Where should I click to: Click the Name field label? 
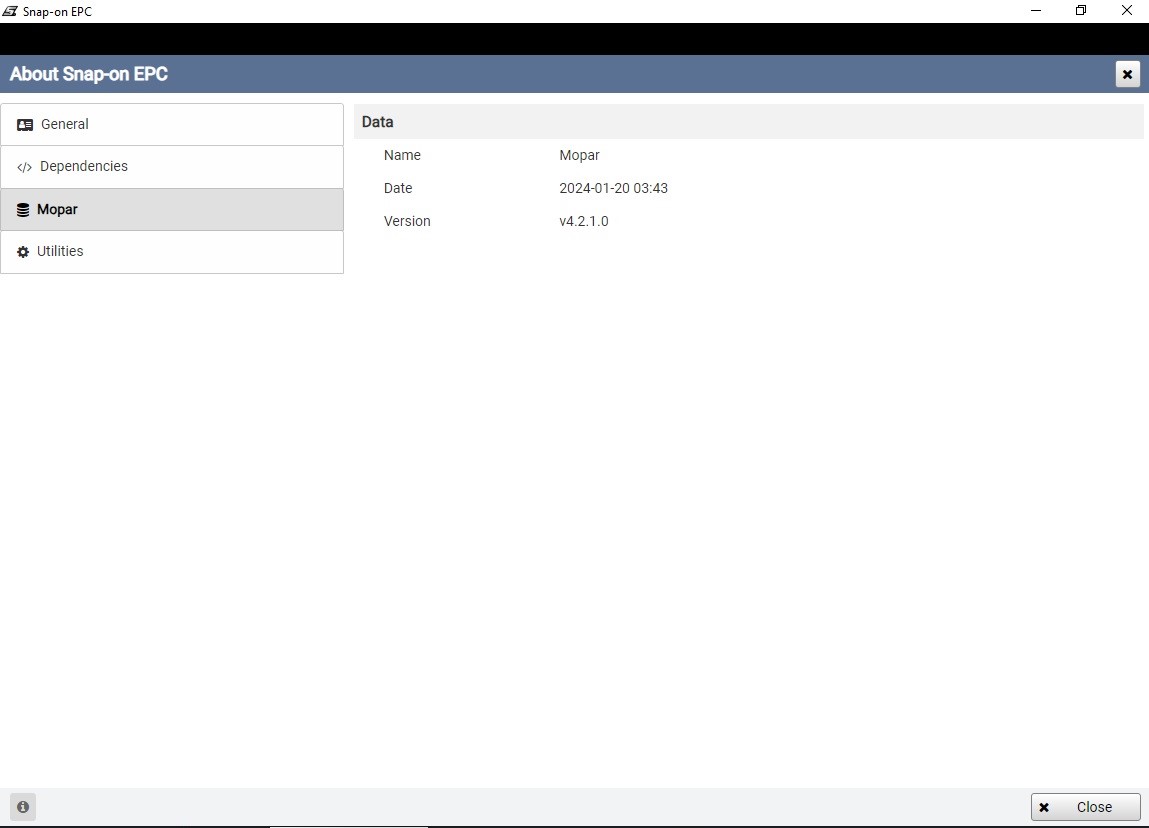[x=402, y=155]
